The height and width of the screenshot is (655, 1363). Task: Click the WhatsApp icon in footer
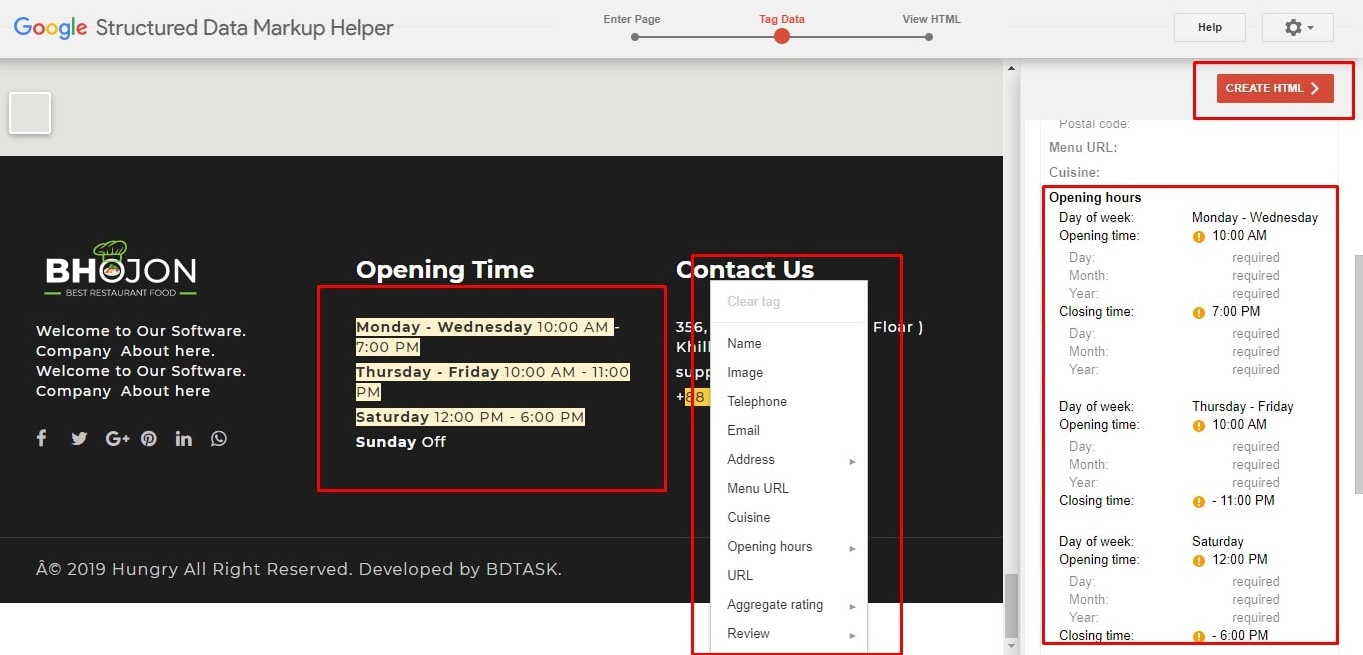tap(219, 438)
